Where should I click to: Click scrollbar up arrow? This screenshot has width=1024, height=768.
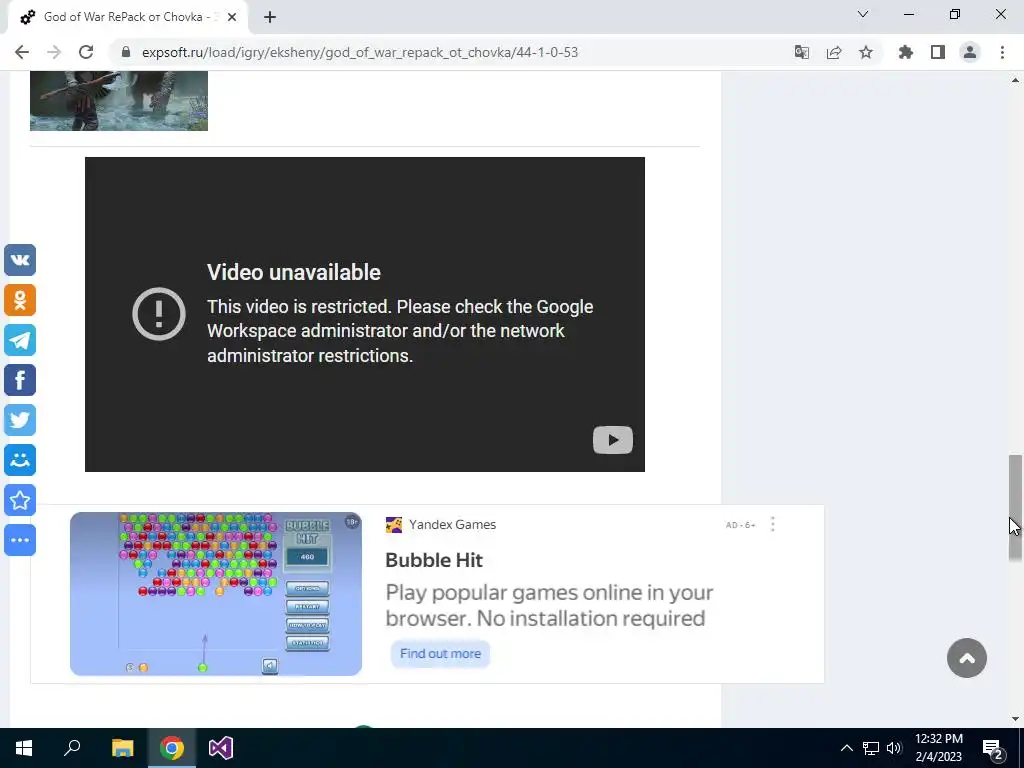point(1015,80)
